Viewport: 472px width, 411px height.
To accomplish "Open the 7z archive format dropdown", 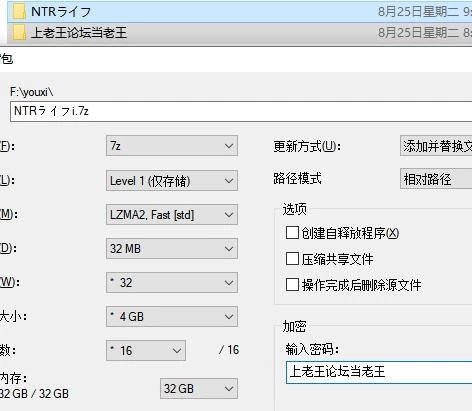I will point(172,146).
